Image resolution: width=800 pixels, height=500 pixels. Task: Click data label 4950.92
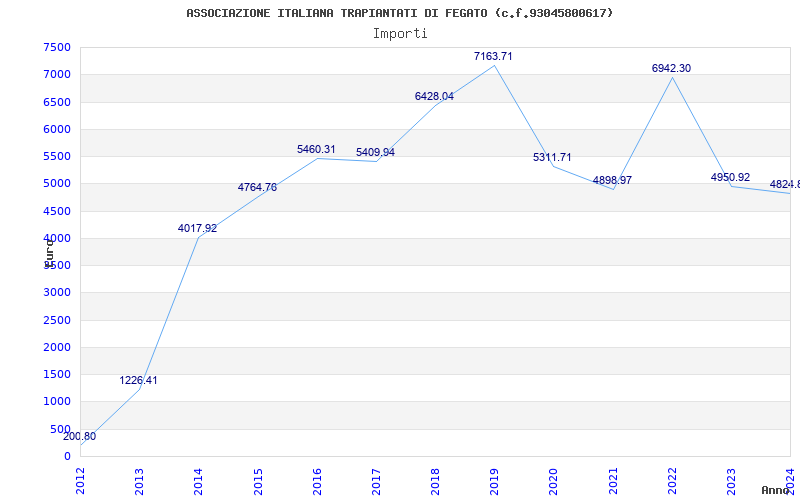click(731, 178)
